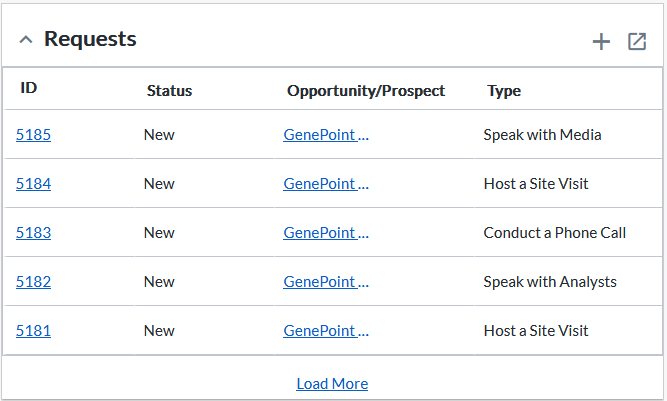
Task: Open Requests in new window icon
Action: 637,42
